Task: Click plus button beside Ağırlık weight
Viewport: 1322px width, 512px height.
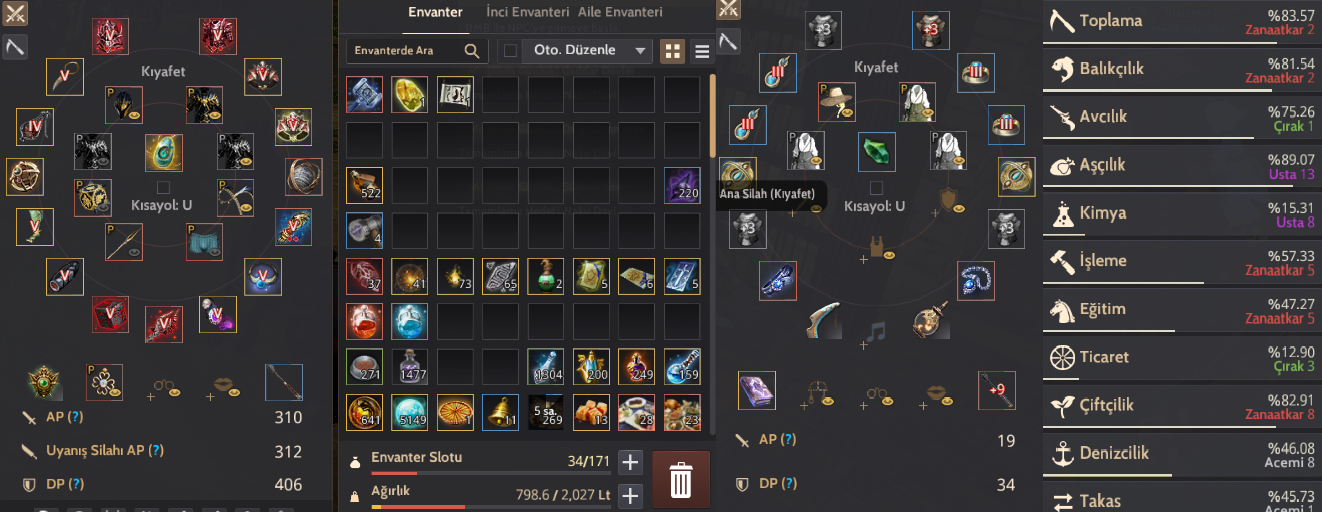Action: tap(629, 495)
